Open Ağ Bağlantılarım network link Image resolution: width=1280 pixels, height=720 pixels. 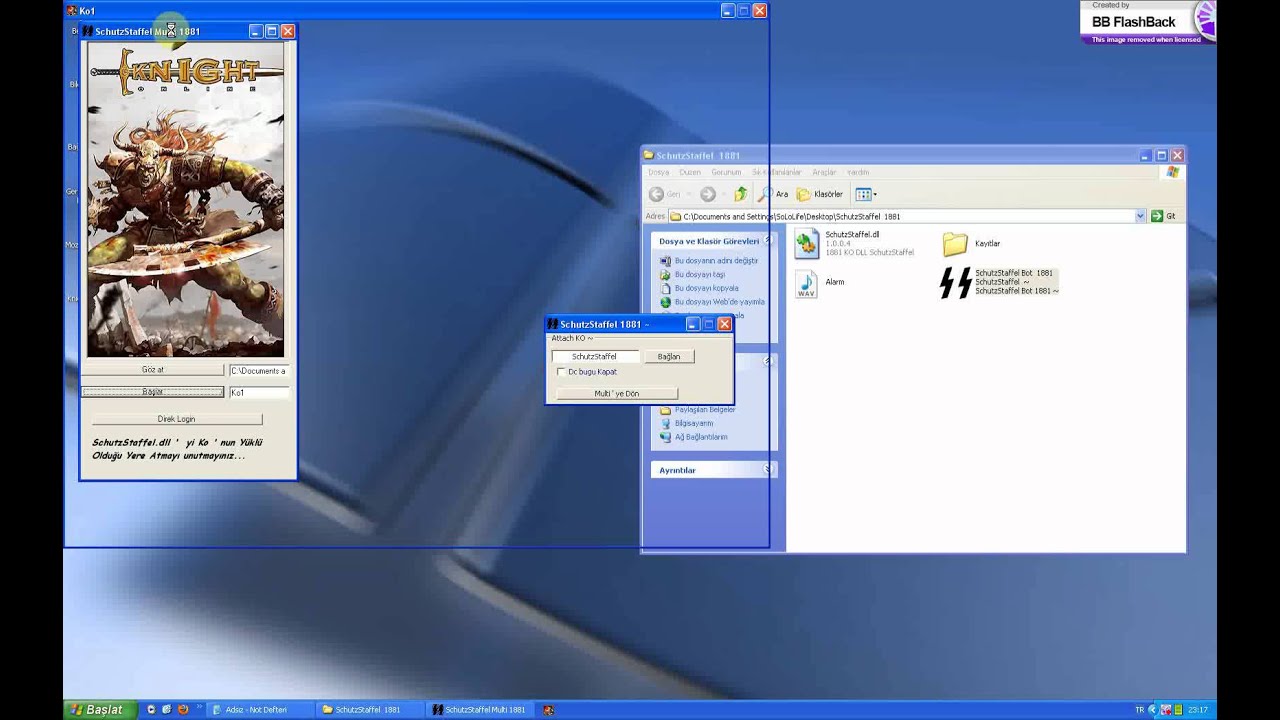pyautogui.click(x=700, y=437)
